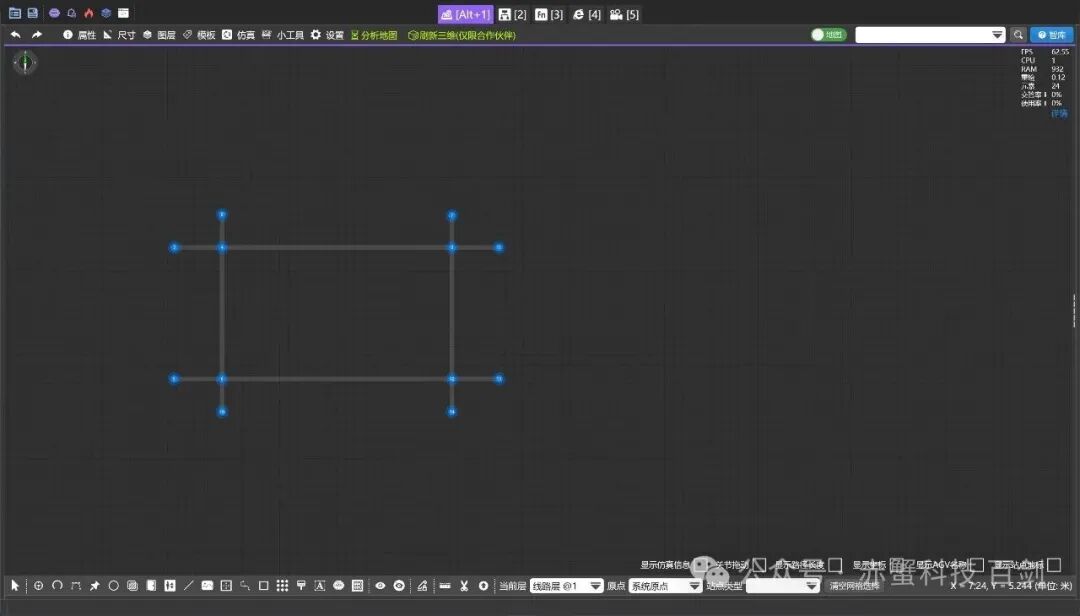This screenshot has width=1080, height=616.
Task: Select the paint roller tool
Action: click(x=301, y=586)
